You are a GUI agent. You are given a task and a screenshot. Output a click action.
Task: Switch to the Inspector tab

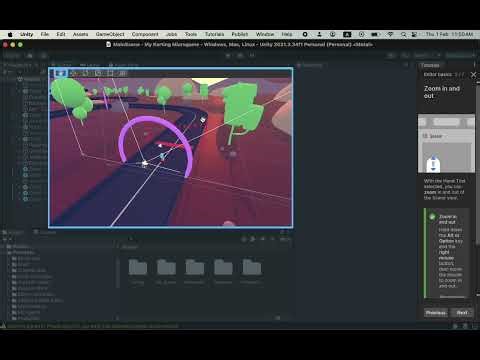tap(310, 65)
